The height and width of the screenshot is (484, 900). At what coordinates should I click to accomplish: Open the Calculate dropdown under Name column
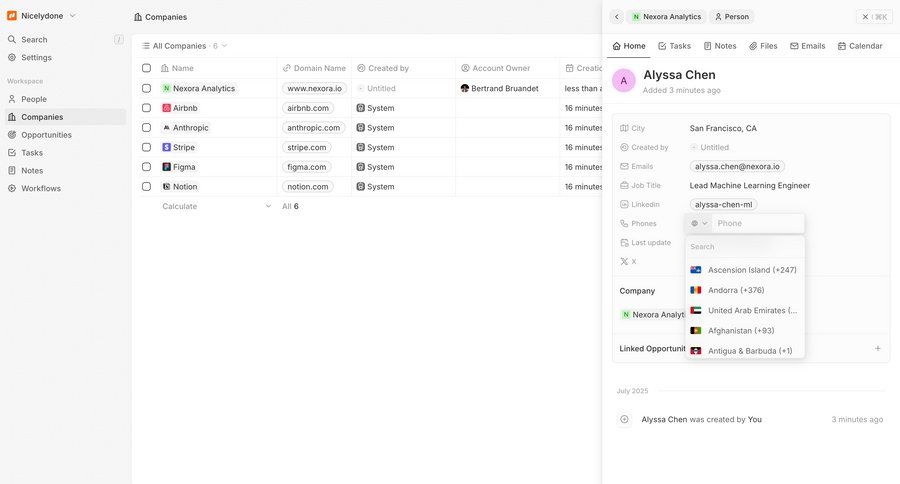click(216, 206)
